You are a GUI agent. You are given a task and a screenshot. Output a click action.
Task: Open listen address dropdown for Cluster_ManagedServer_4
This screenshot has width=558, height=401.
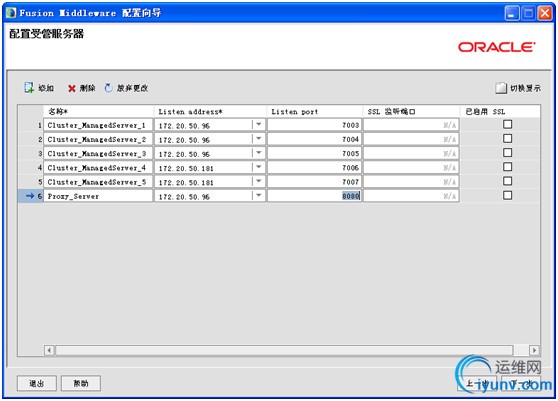pyautogui.click(x=259, y=167)
